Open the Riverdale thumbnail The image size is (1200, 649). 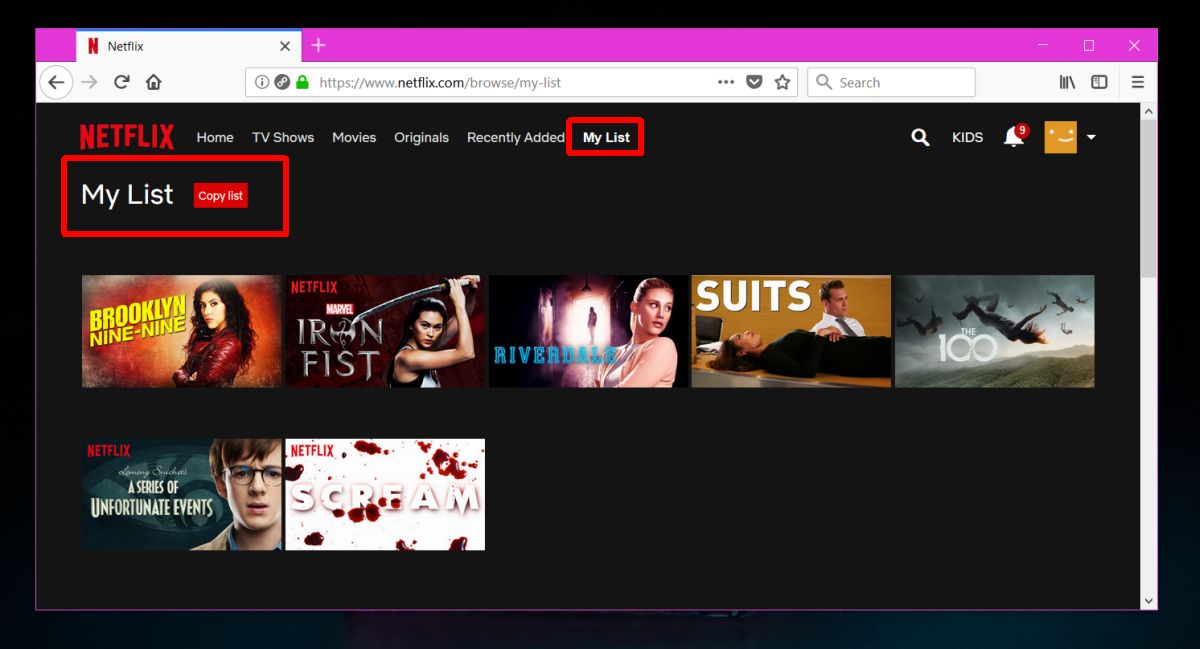589,331
